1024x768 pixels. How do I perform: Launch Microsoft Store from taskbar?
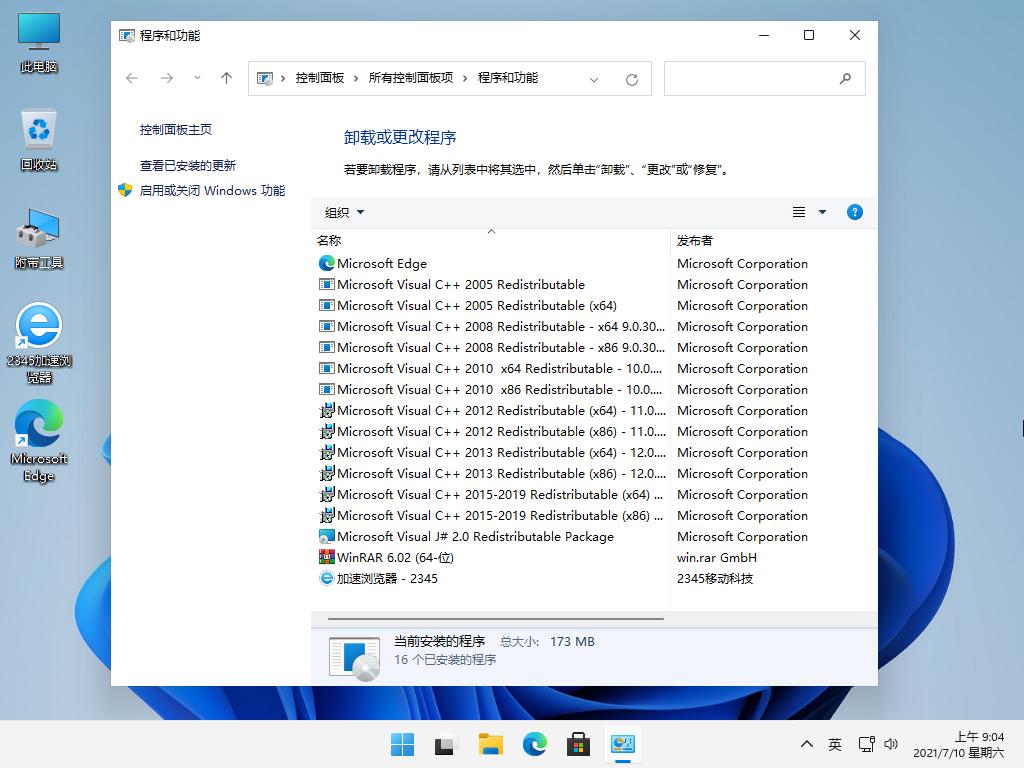579,744
